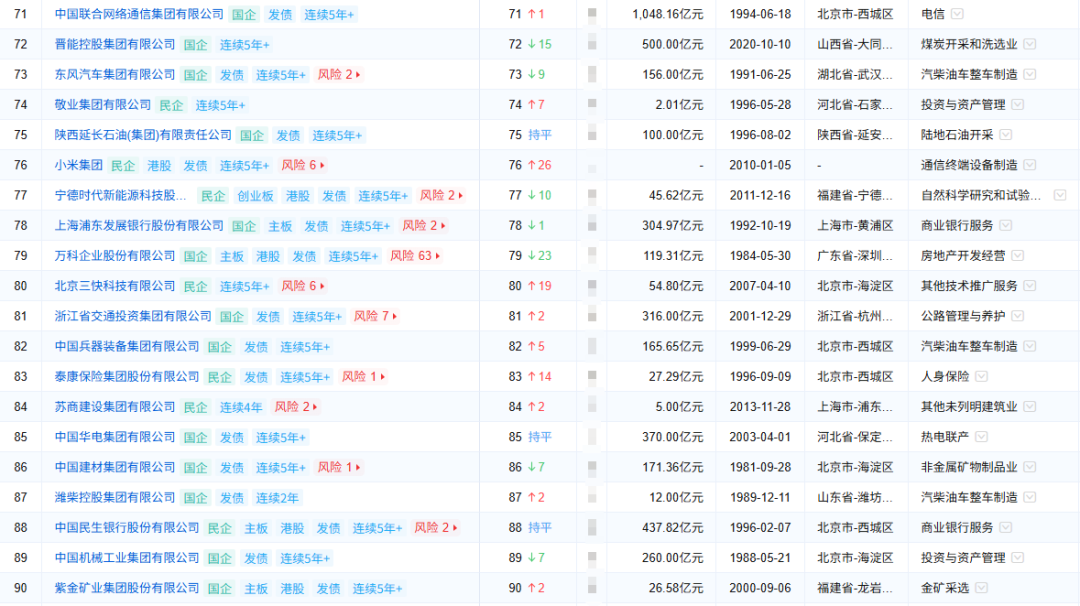Viewport: 1080px width, 606px height.
Task: Select the 福建省-龙岩... location cell
Action: click(855, 588)
